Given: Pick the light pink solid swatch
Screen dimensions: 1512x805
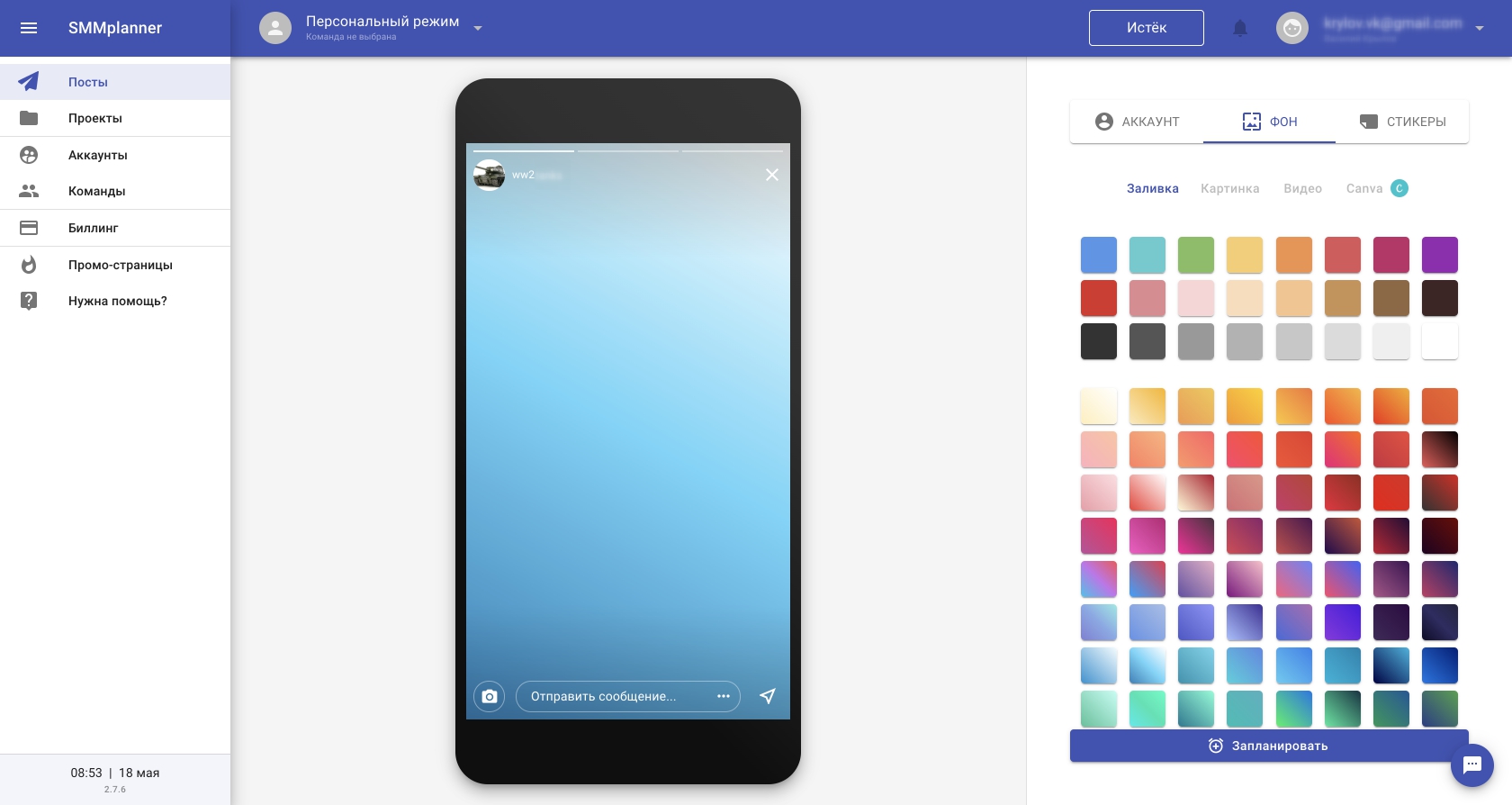Looking at the screenshot, I should click(x=1196, y=298).
